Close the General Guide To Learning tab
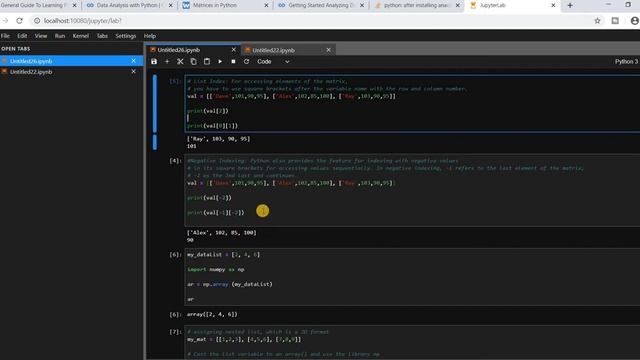This screenshot has width=640, height=360. (74, 5)
